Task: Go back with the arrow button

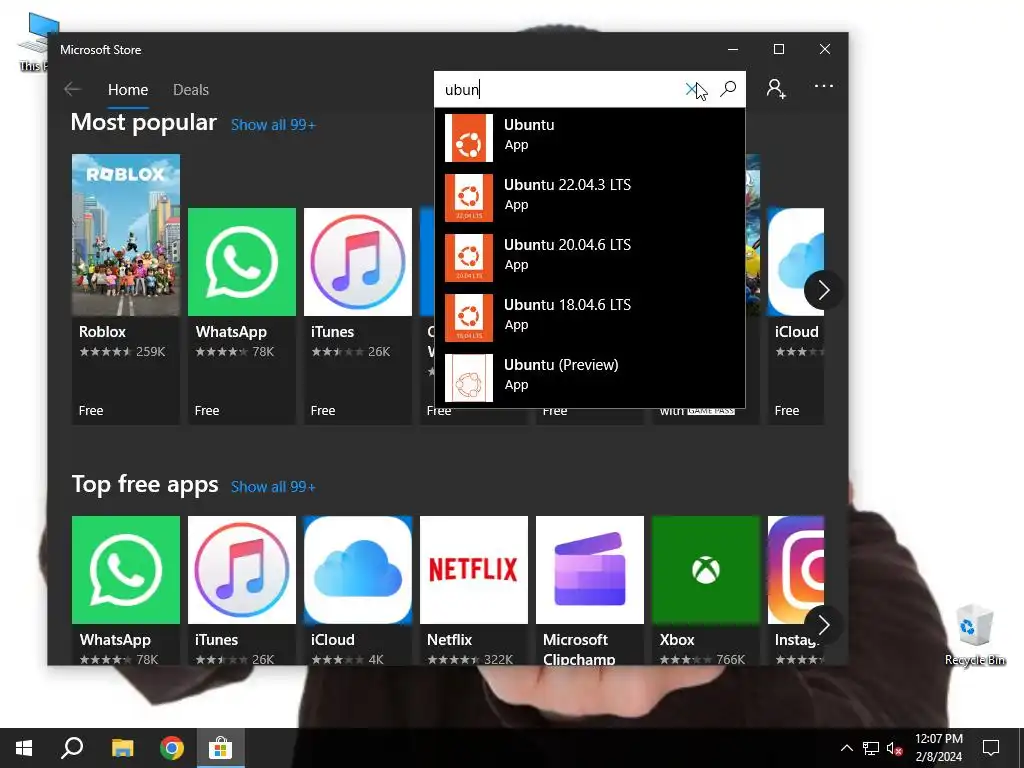Action: pos(72,89)
